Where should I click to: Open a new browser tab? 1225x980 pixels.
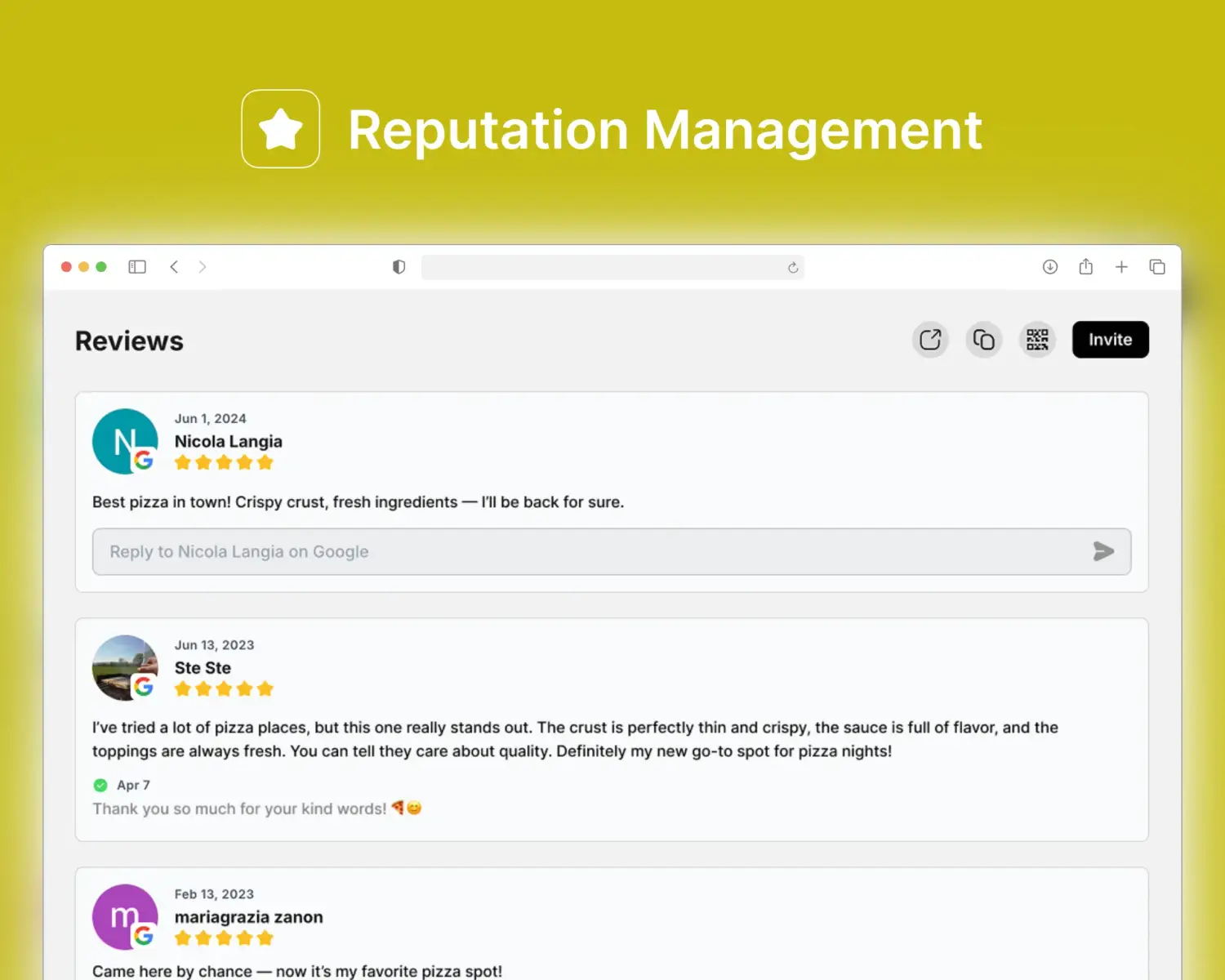click(x=1121, y=267)
